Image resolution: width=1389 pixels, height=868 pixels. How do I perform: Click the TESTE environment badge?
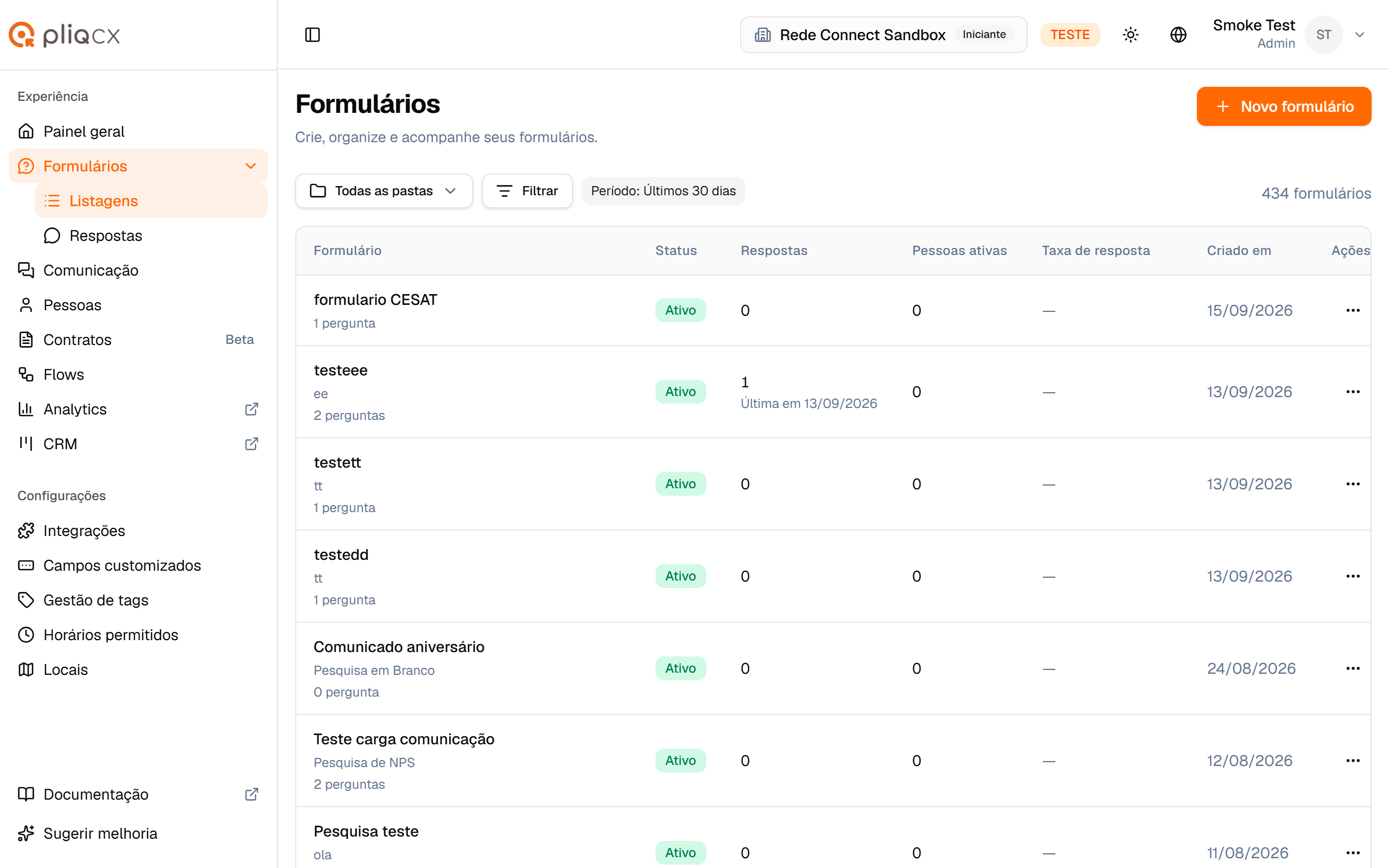click(1070, 34)
